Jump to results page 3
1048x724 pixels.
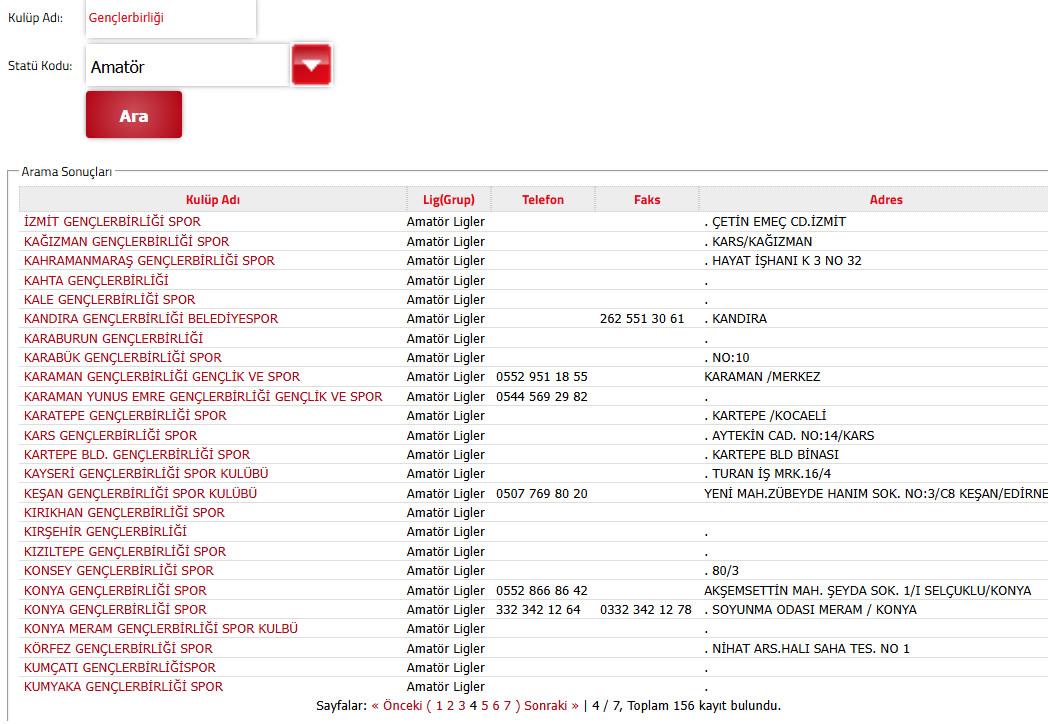point(462,706)
